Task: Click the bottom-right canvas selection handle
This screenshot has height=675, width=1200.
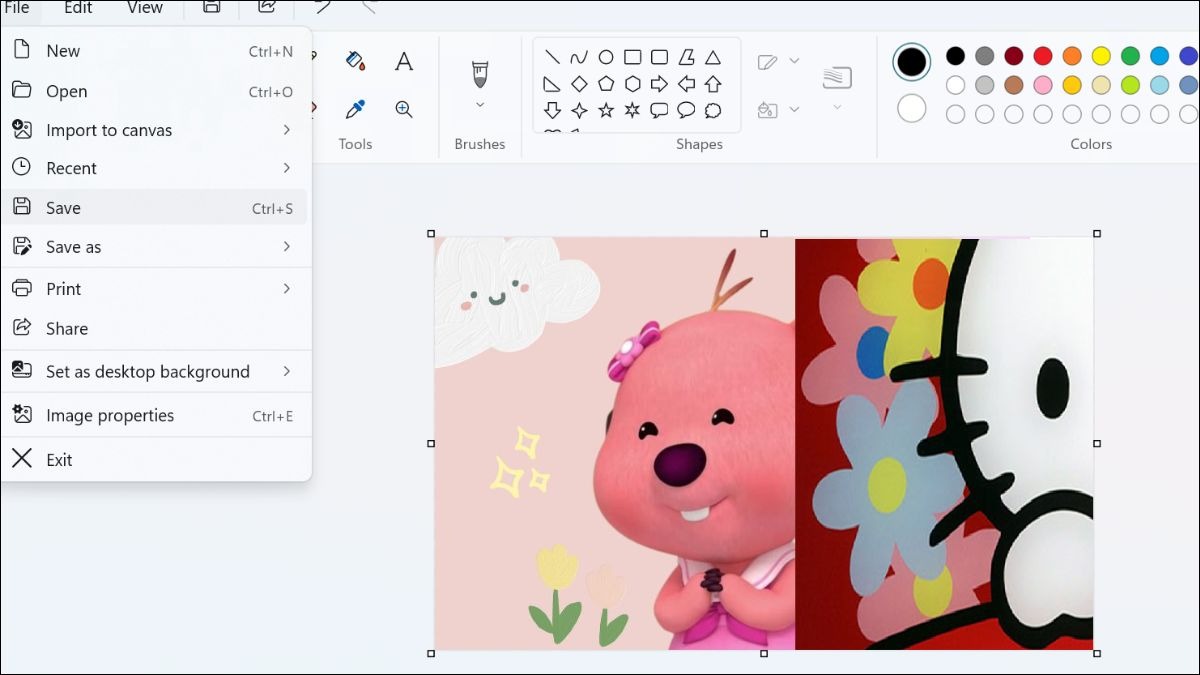Action: click(1097, 653)
